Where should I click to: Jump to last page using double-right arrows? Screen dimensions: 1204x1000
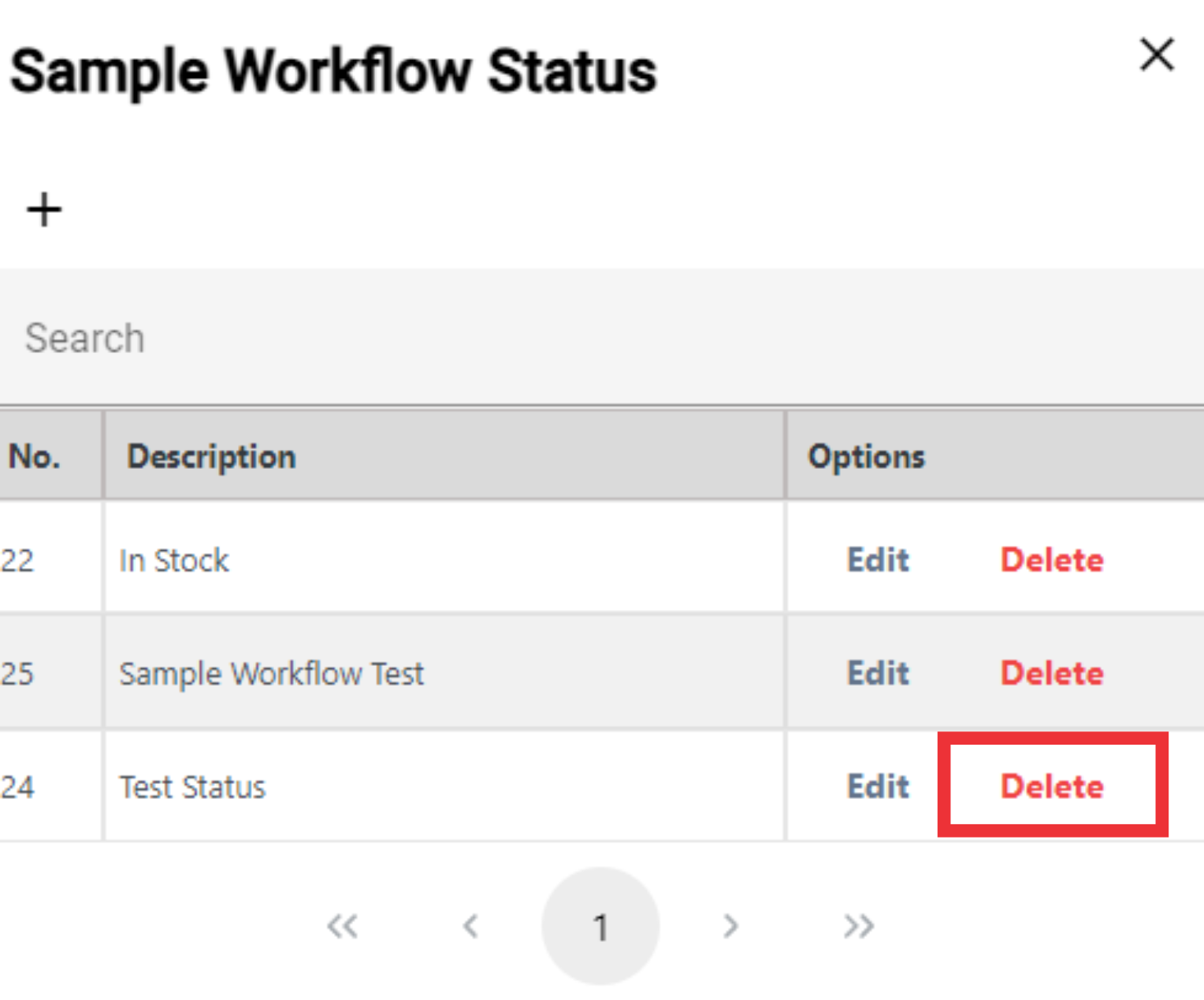coord(859,926)
